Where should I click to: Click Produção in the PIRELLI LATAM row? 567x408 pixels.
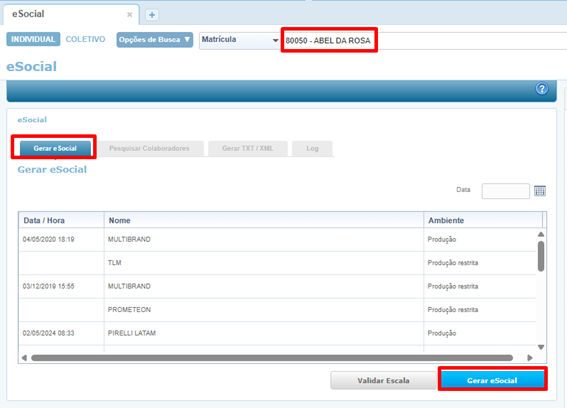coord(442,333)
